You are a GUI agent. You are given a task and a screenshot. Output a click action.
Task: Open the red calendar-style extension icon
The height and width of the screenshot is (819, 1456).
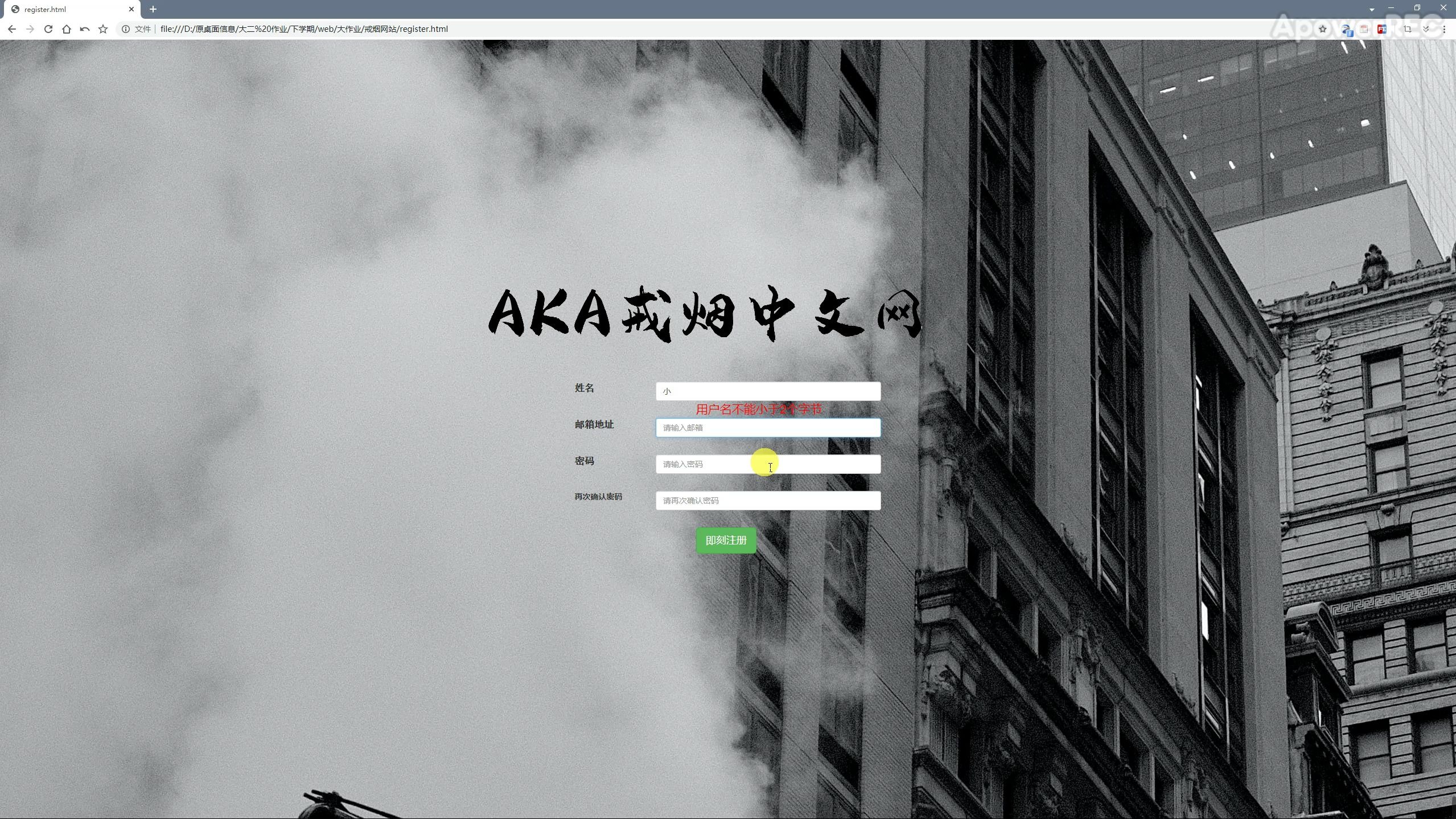(x=1364, y=29)
